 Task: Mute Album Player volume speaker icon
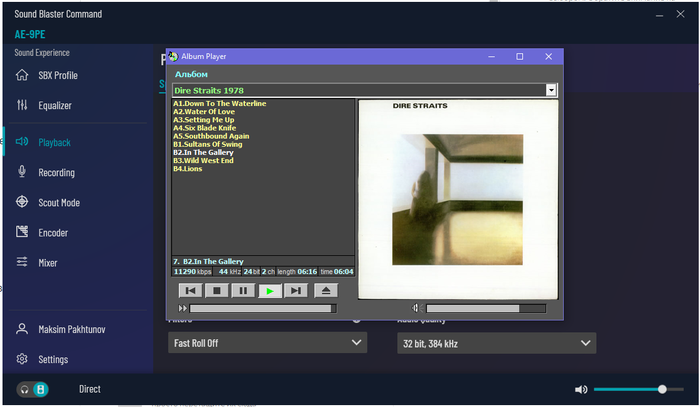click(416, 308)
